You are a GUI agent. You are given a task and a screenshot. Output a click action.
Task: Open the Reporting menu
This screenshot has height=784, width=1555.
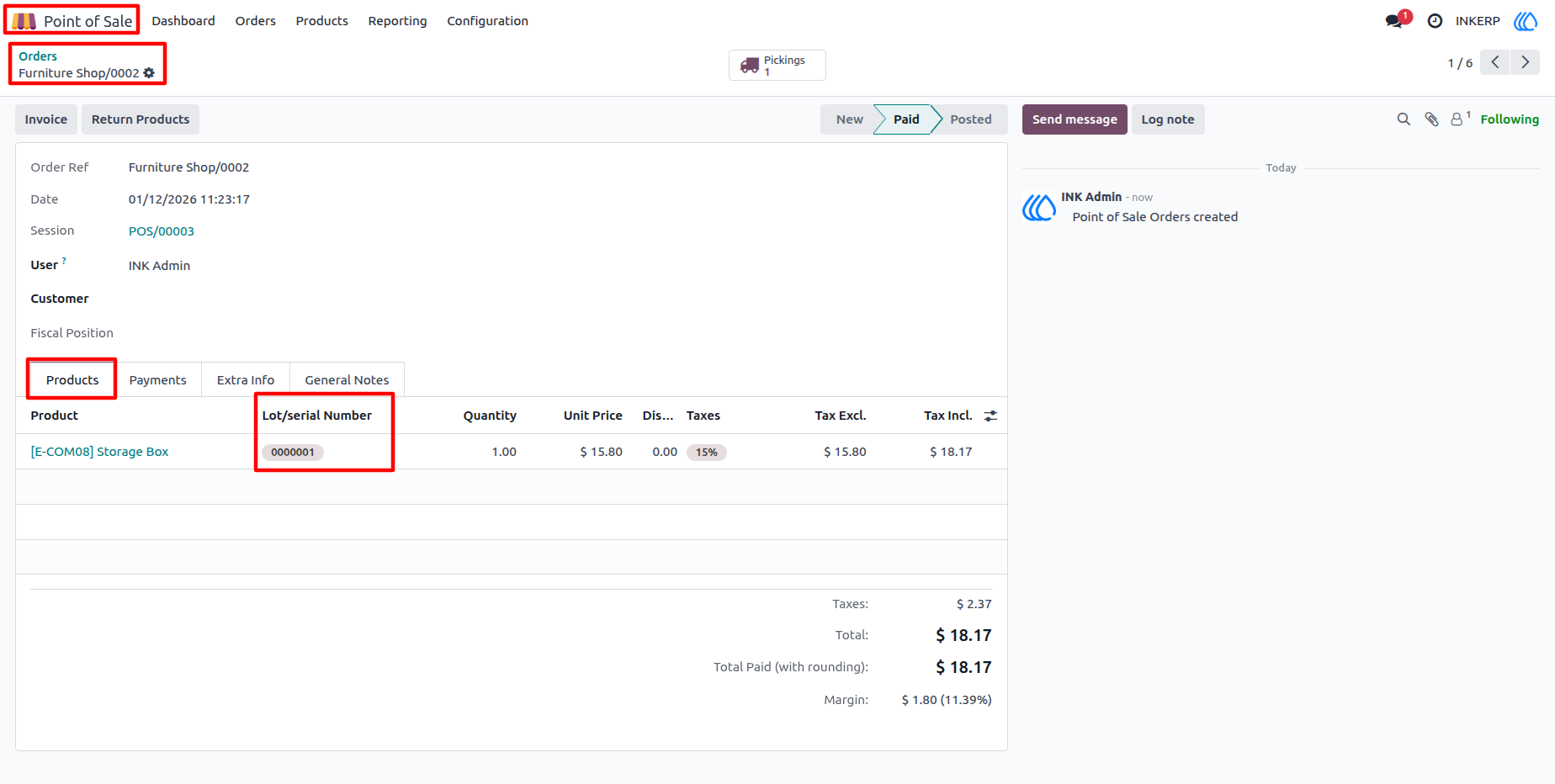click(397, 21)
